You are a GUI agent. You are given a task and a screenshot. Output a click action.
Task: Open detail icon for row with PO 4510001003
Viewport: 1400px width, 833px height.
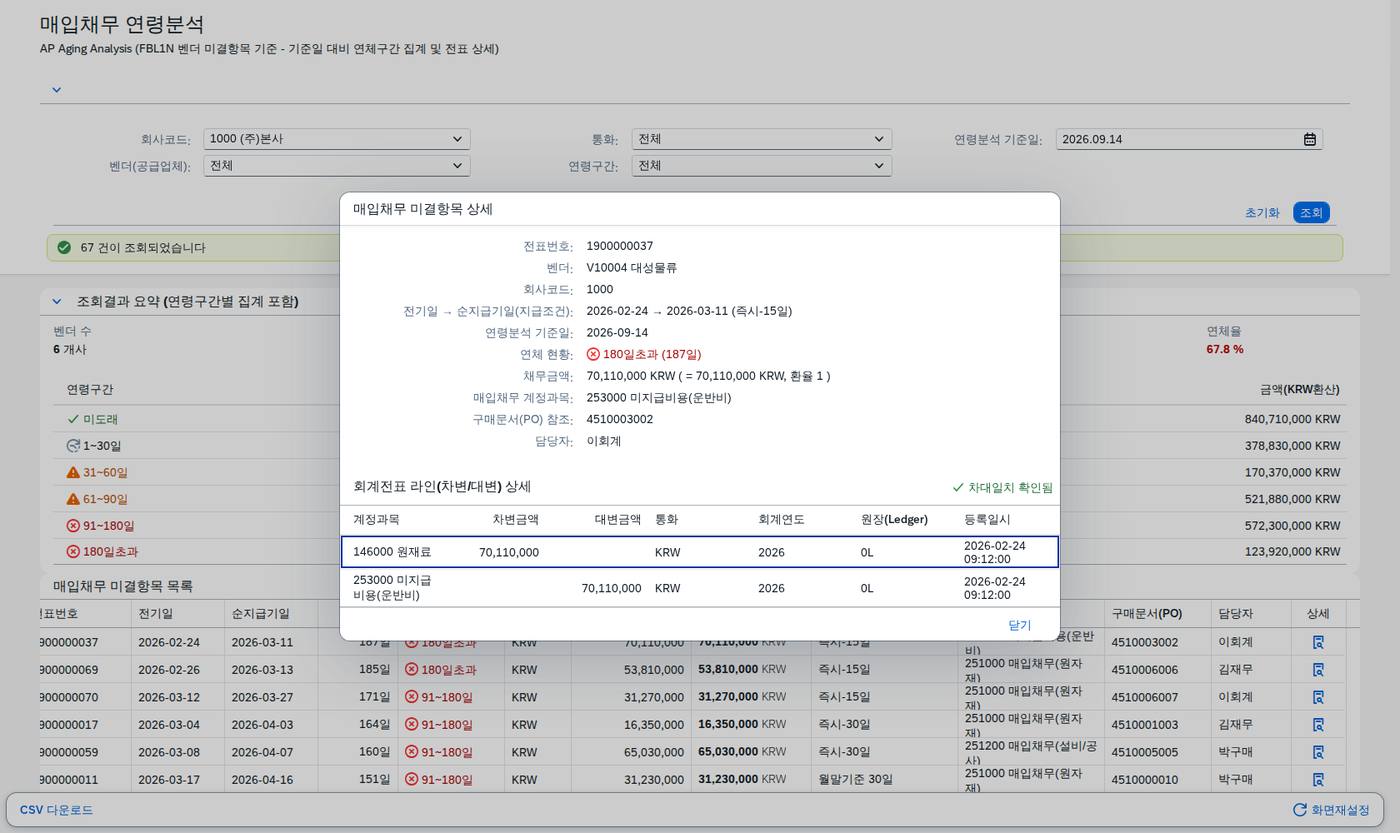tap(1318, 725)
